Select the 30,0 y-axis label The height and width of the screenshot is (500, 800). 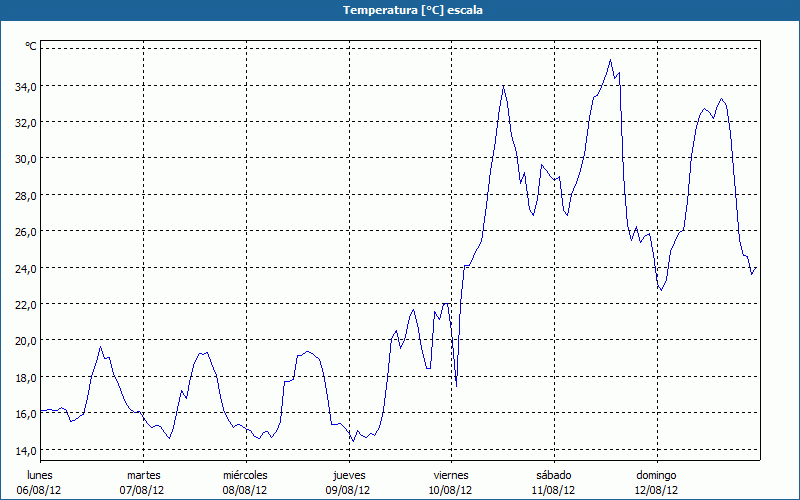point(25,158)
